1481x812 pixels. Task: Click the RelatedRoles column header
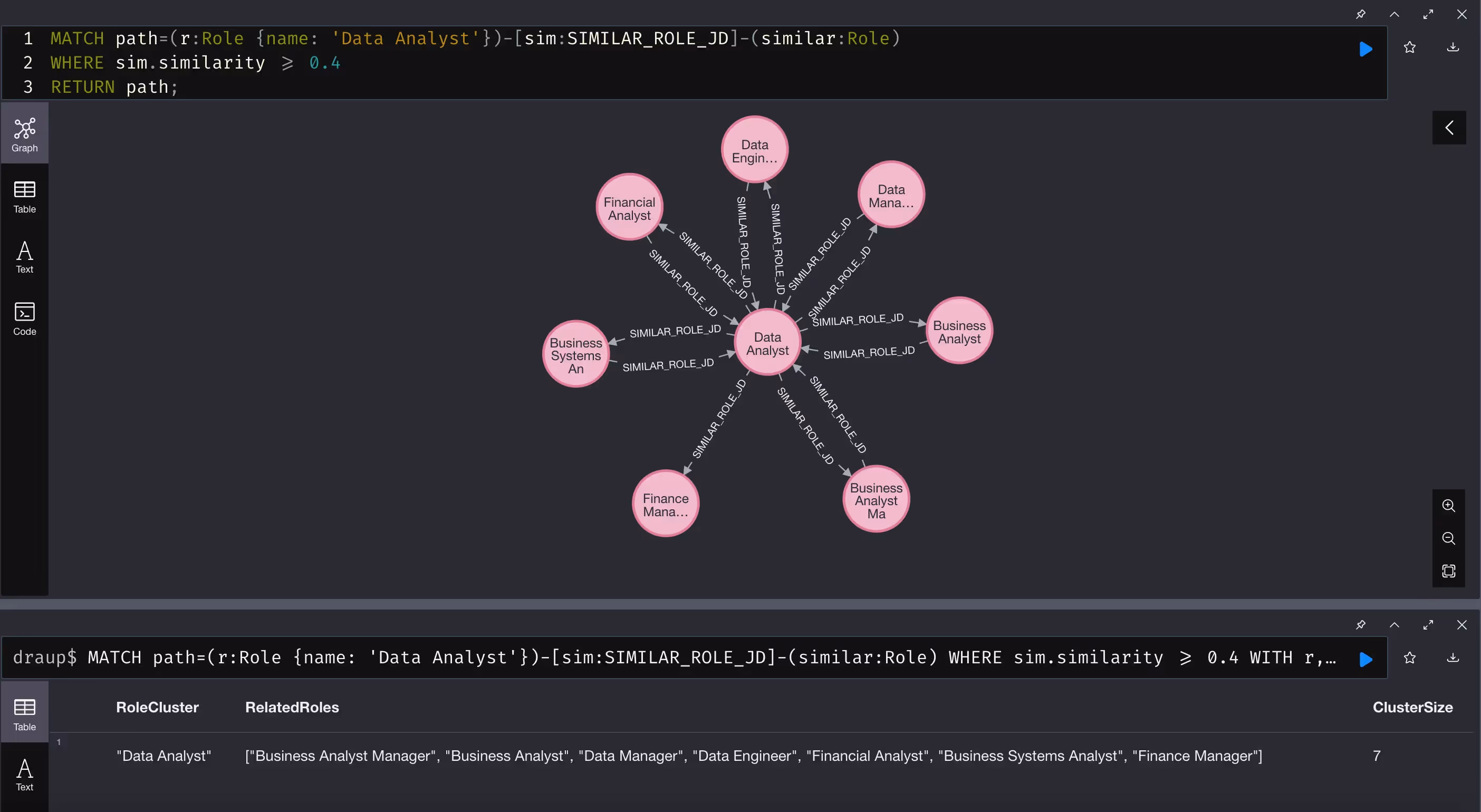point(292,708)
